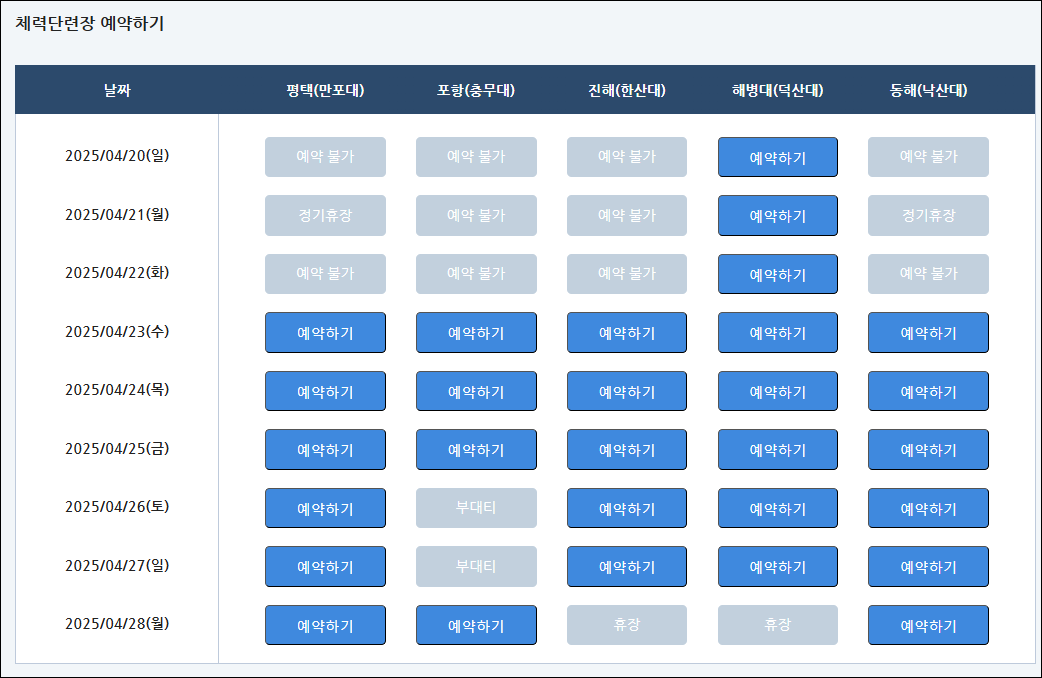
Task: Reserve 해병대(덕산대) on 2025/04/20
Action: click(778, 157)
